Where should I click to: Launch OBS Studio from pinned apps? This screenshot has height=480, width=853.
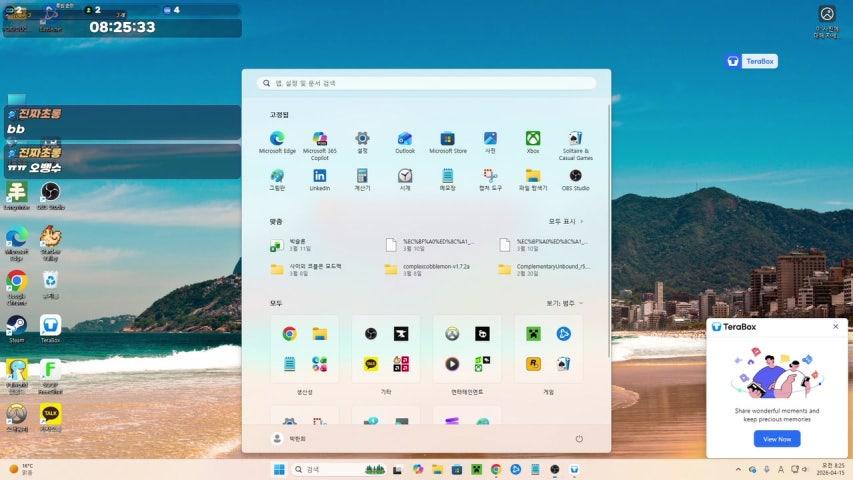[575, 176]
